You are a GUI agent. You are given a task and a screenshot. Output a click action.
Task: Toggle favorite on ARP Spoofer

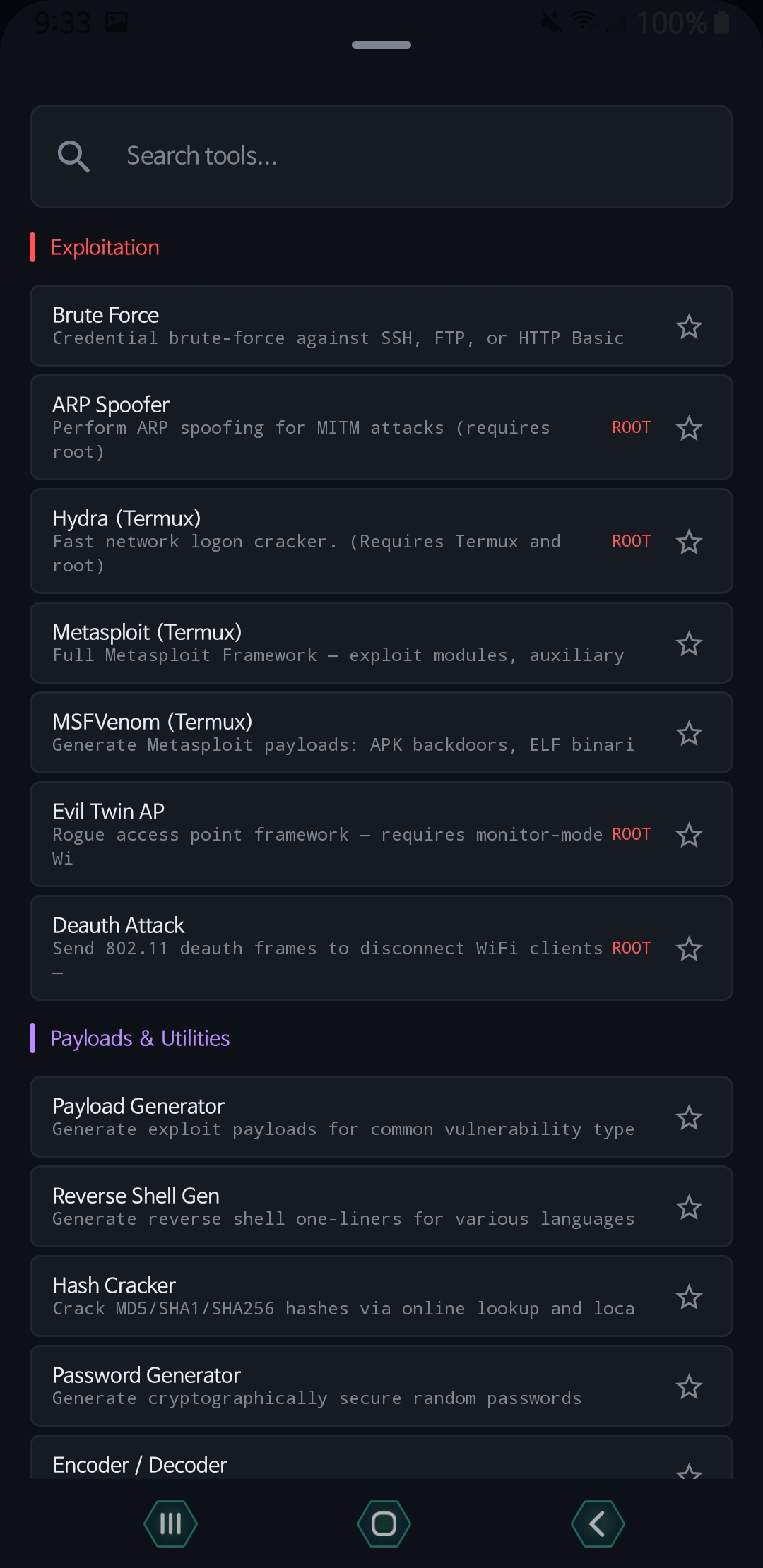tap(689, 427)
